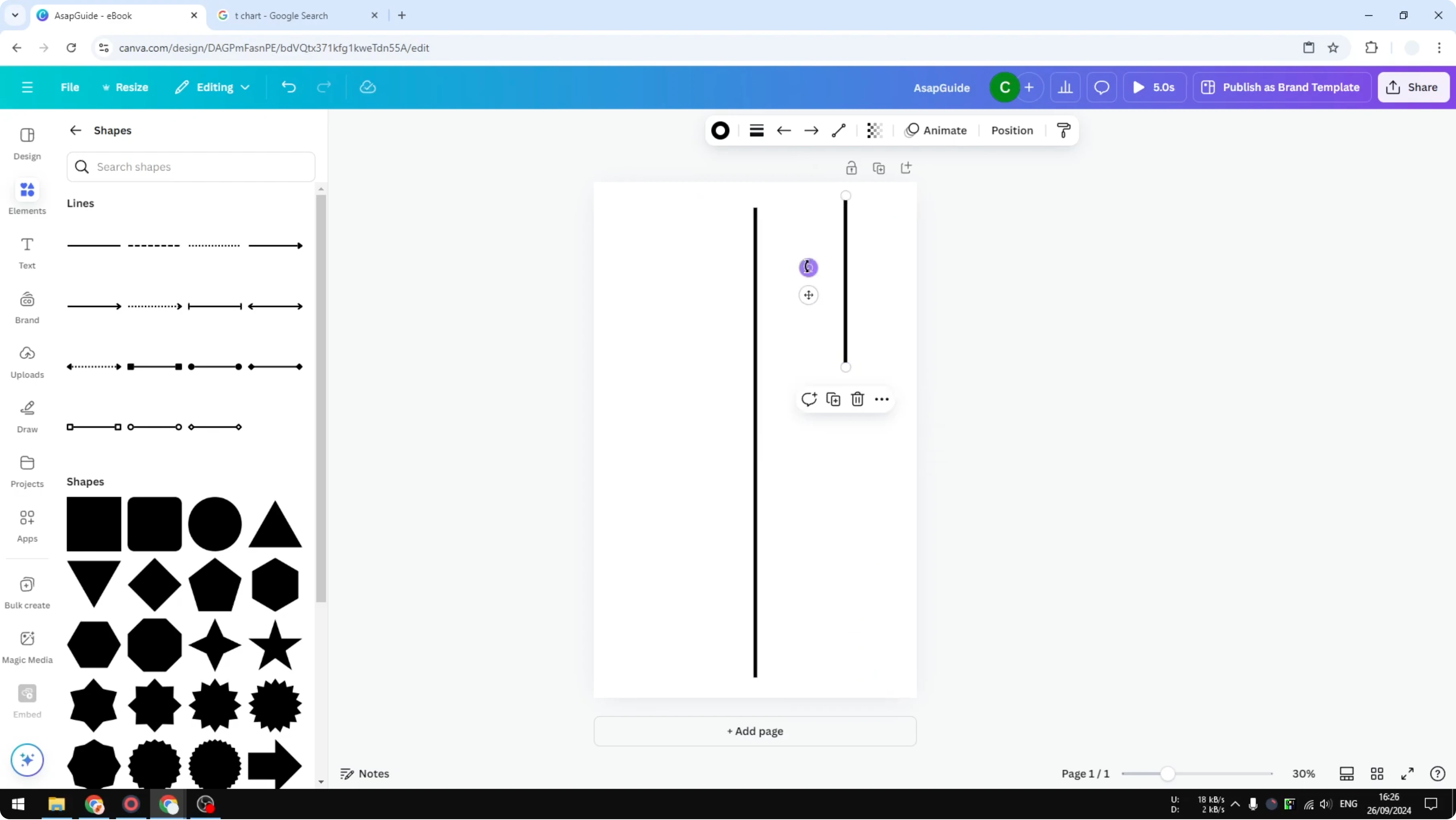This screenshot has width=1456, height=820.
Task: Open Magic Media panel
Action: (27, 648)
